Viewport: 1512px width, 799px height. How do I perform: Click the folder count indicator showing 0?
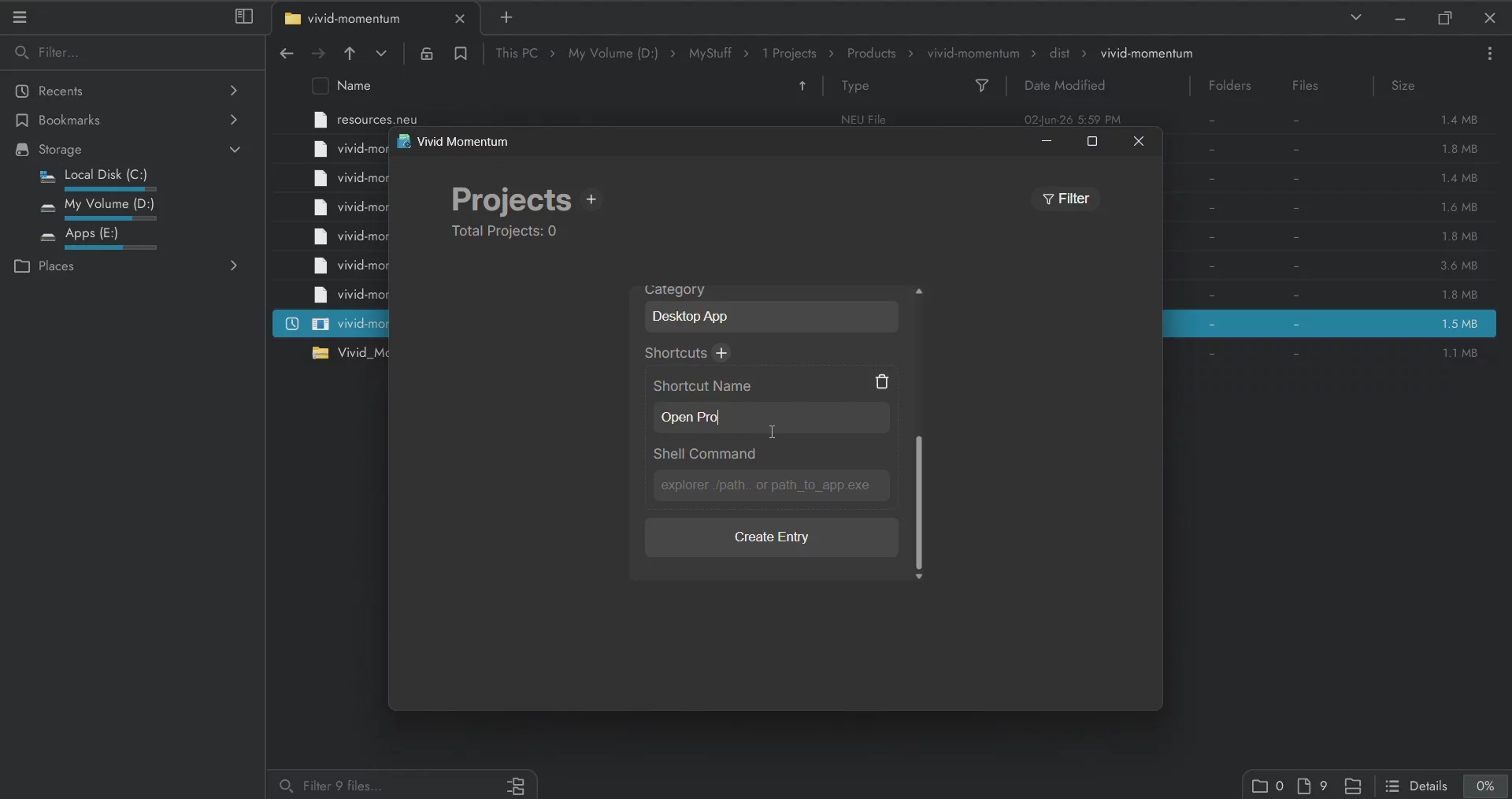click(1269, 786)
